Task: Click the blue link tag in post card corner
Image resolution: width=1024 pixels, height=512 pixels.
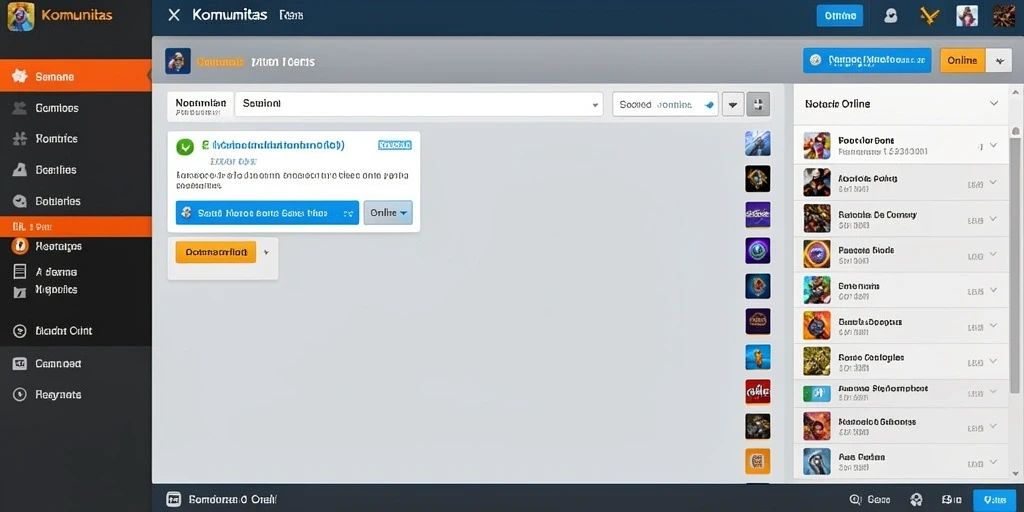Action: 395,145
